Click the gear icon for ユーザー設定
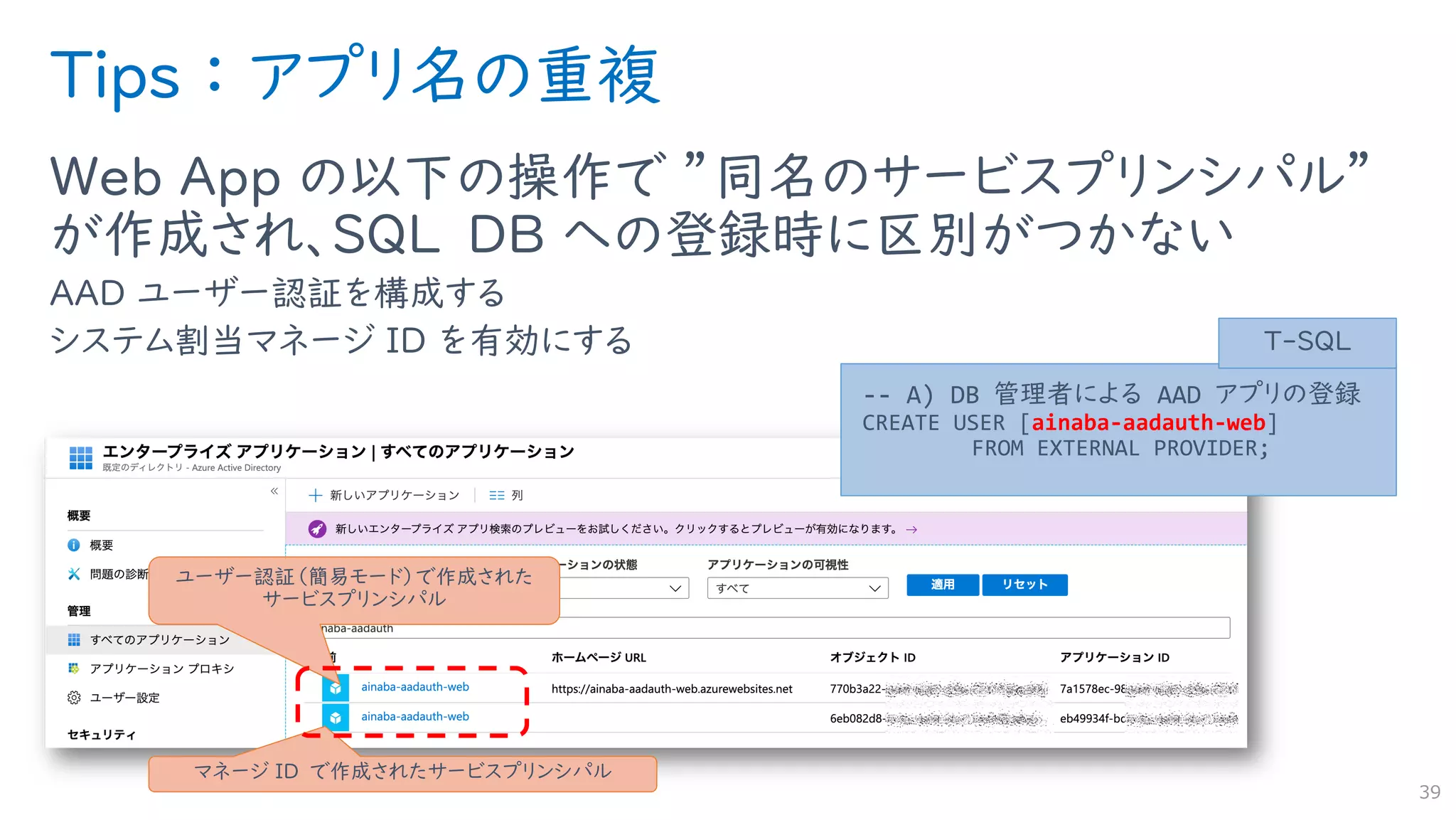Screen dimensions: 1456x820 pos(74,698)
